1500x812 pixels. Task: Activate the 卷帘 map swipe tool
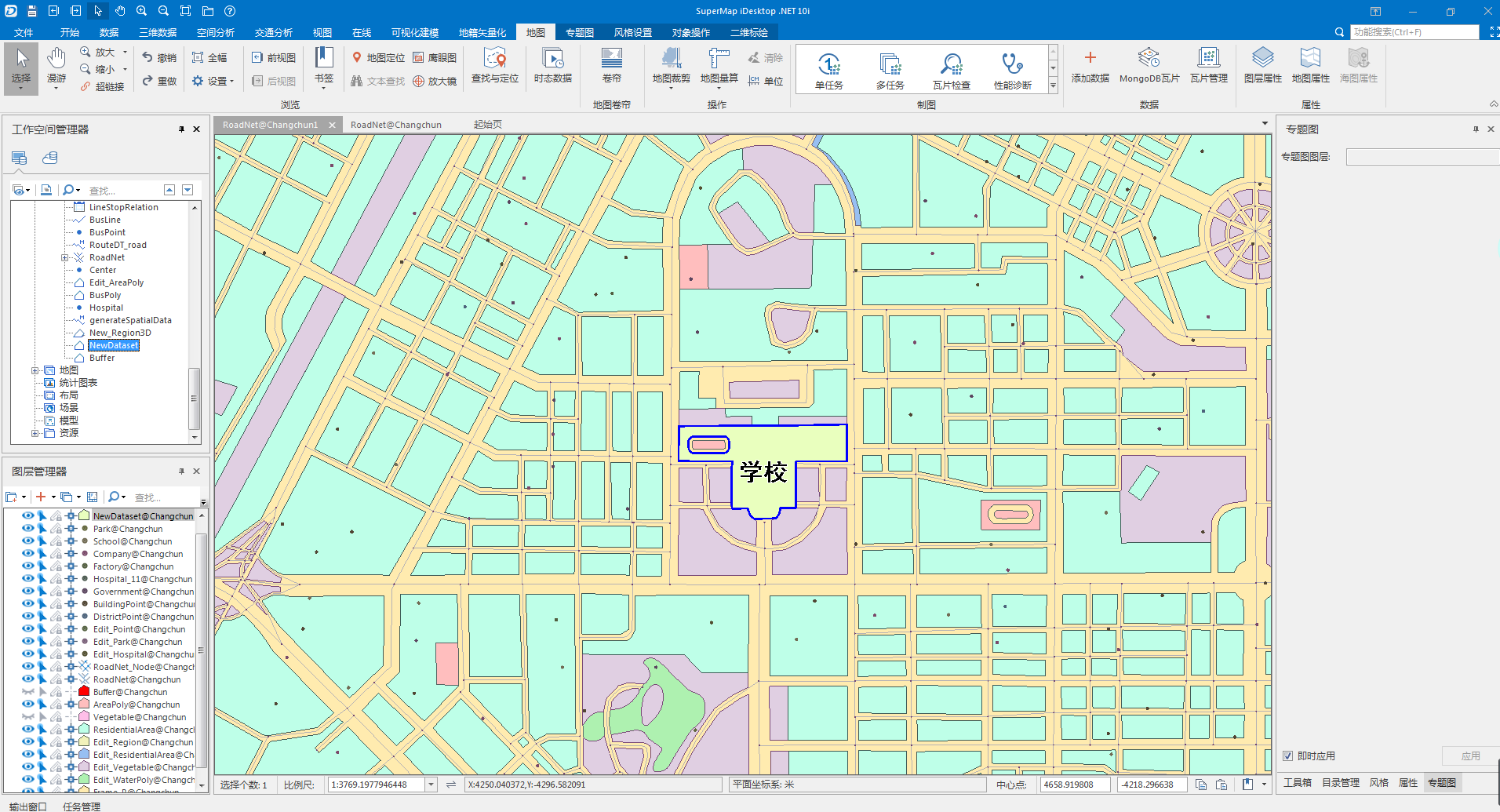612,66
